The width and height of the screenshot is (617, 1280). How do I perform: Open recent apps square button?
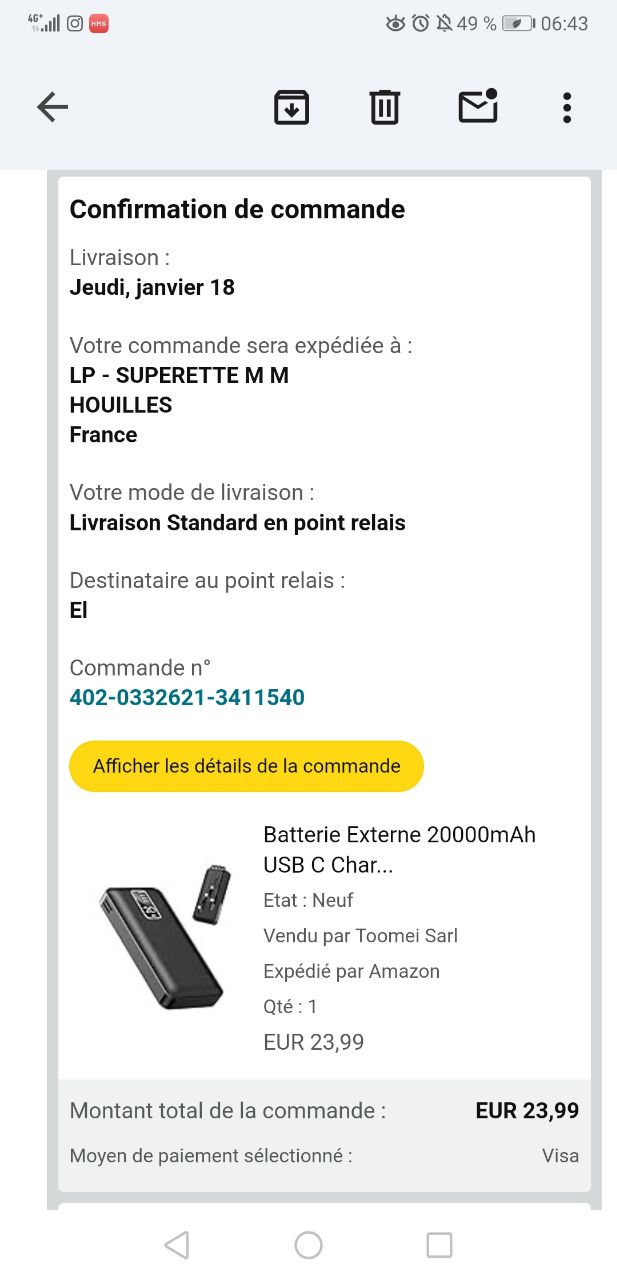pos(439,1245)
